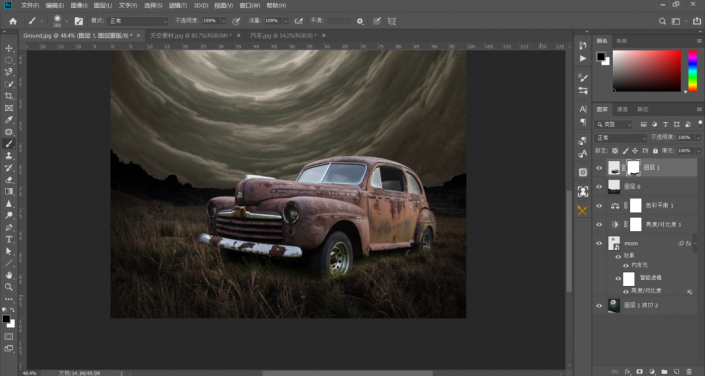Click the create new layer icon
This screenshot has height=376, width=705.
tap(677, 372)
